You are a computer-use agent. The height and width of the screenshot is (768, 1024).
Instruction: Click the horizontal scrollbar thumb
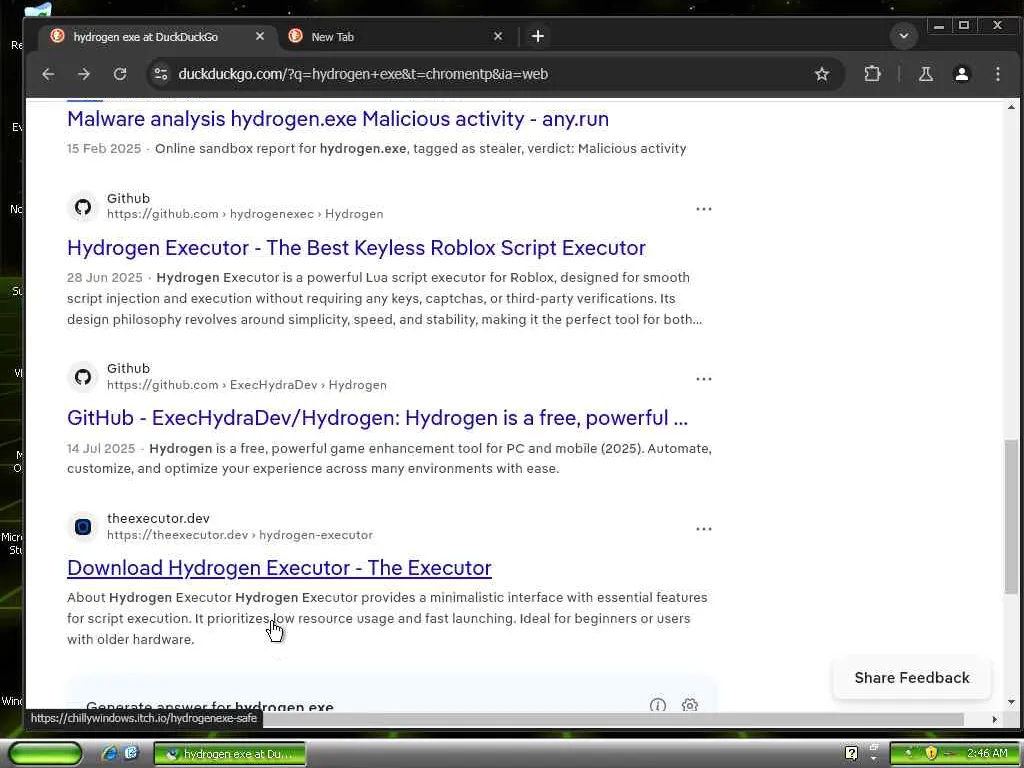click(x=613, y=719)
